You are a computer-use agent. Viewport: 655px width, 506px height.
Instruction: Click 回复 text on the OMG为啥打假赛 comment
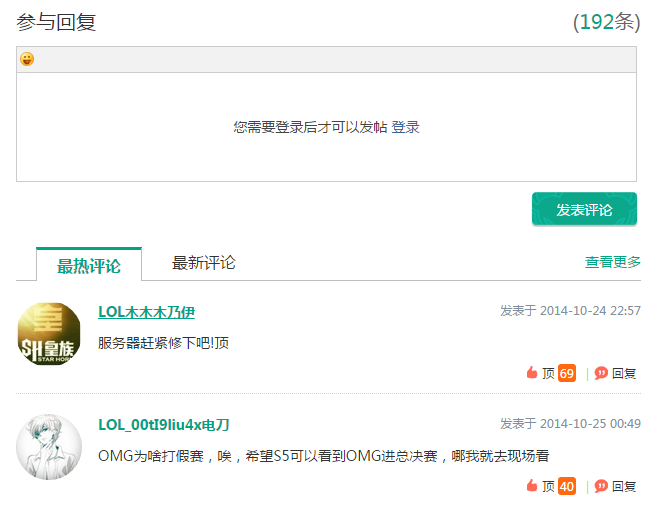624,486
